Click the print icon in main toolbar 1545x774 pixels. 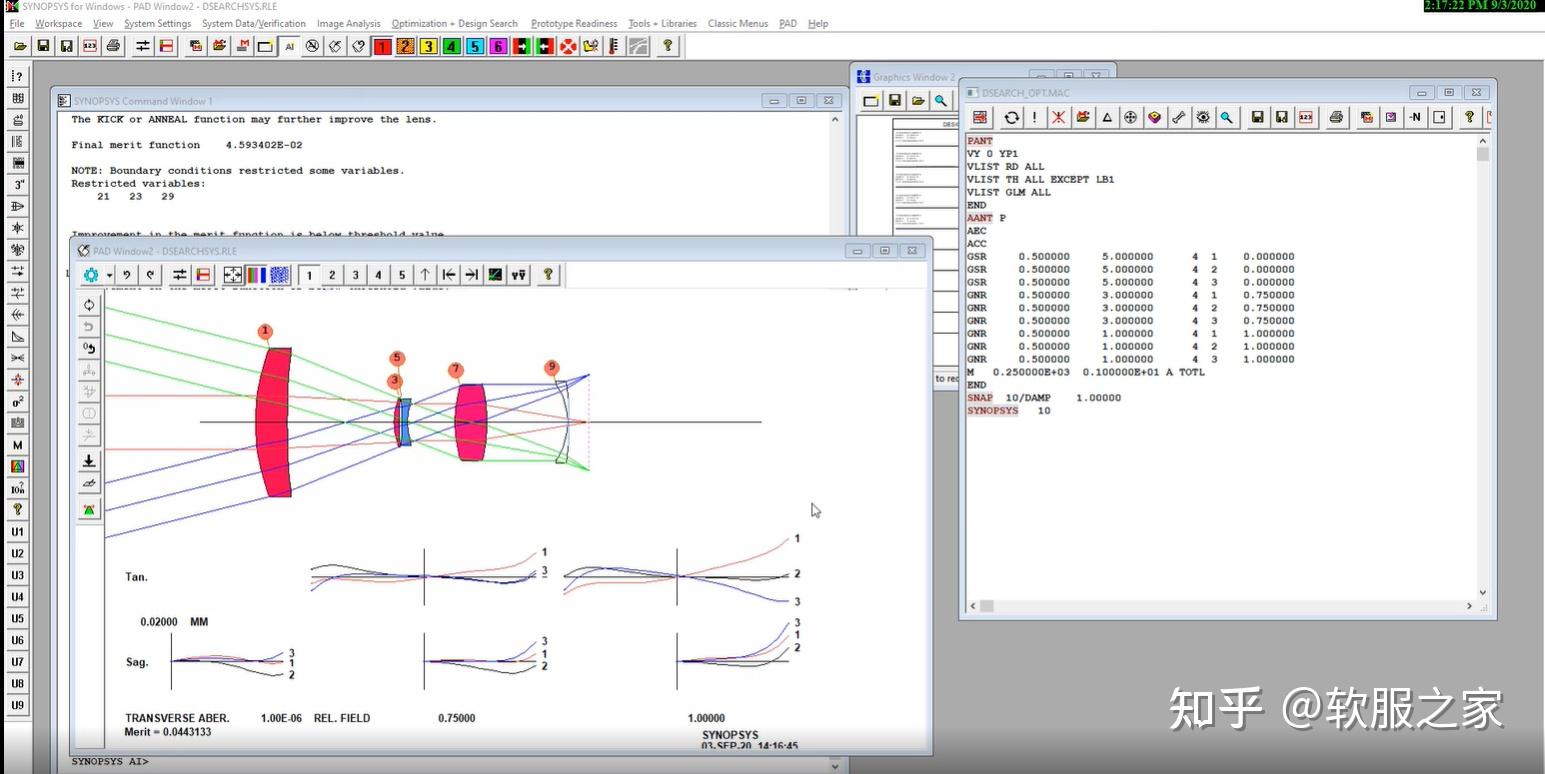coord(114,46)
